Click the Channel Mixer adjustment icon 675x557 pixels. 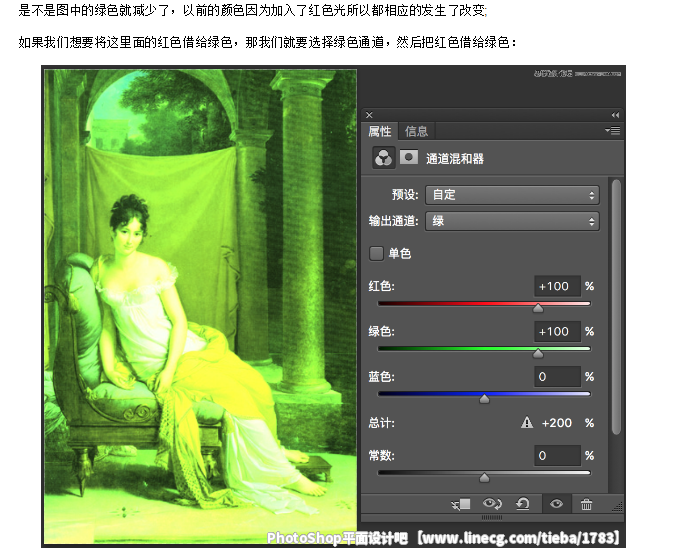(383, 158)
